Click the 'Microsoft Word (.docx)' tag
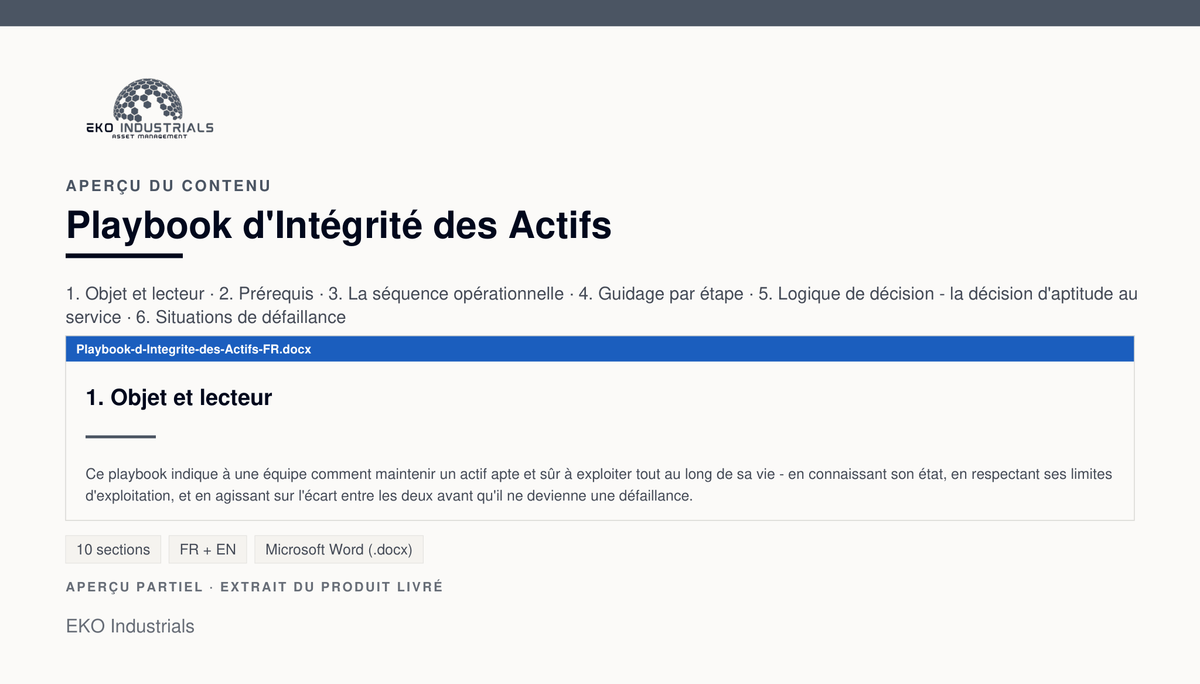Screen dimensions: 1200x684 coord(339,549)
